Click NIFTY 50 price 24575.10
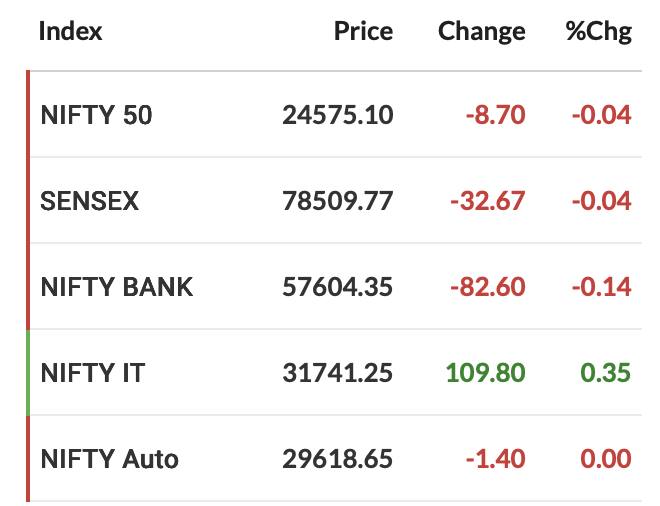 click(x=338, y=115)
